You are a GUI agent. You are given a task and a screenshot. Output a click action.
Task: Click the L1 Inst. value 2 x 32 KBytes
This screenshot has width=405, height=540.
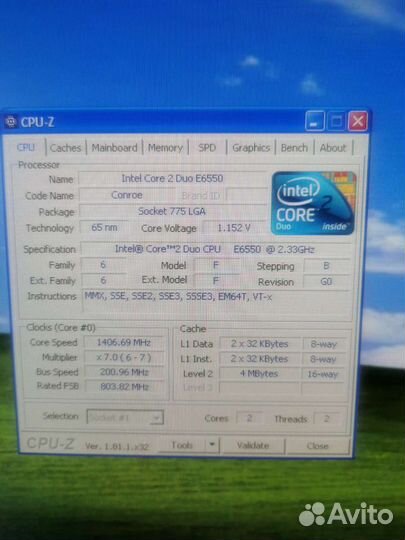coord(259,359)
